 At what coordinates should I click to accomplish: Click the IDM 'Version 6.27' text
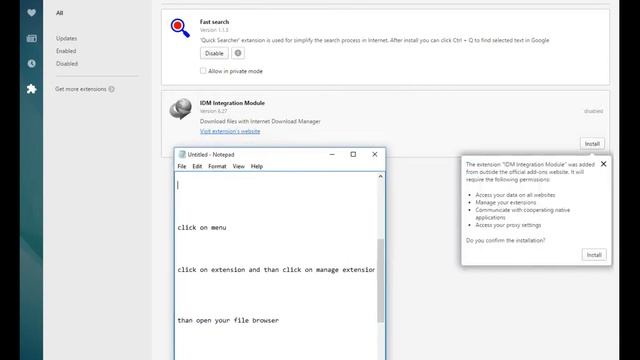(x=213, y=111)
